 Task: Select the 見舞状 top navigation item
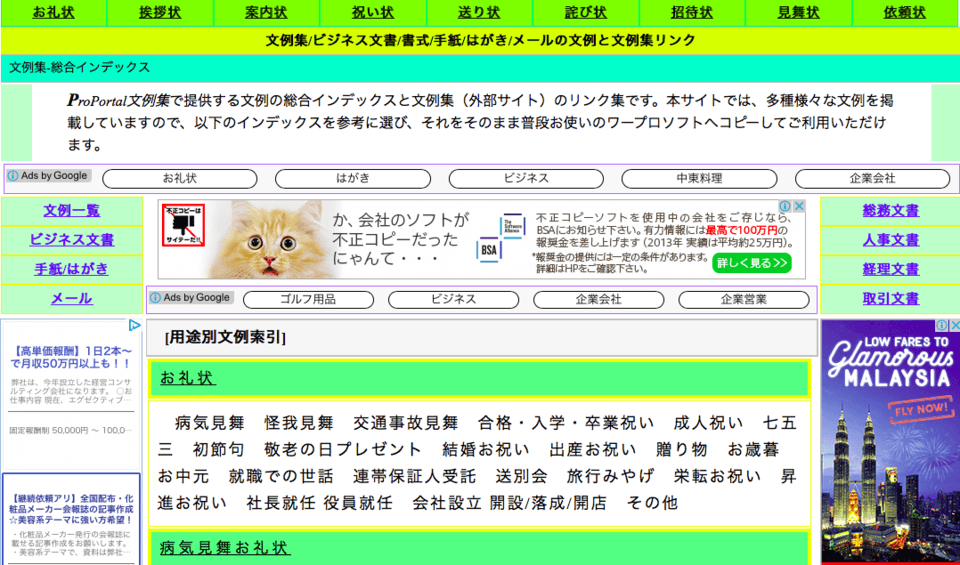pos(798,13)
